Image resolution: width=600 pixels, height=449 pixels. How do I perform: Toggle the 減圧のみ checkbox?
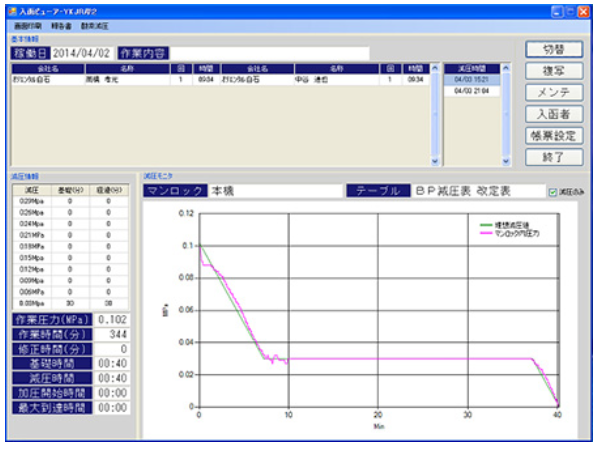[553, 192]
